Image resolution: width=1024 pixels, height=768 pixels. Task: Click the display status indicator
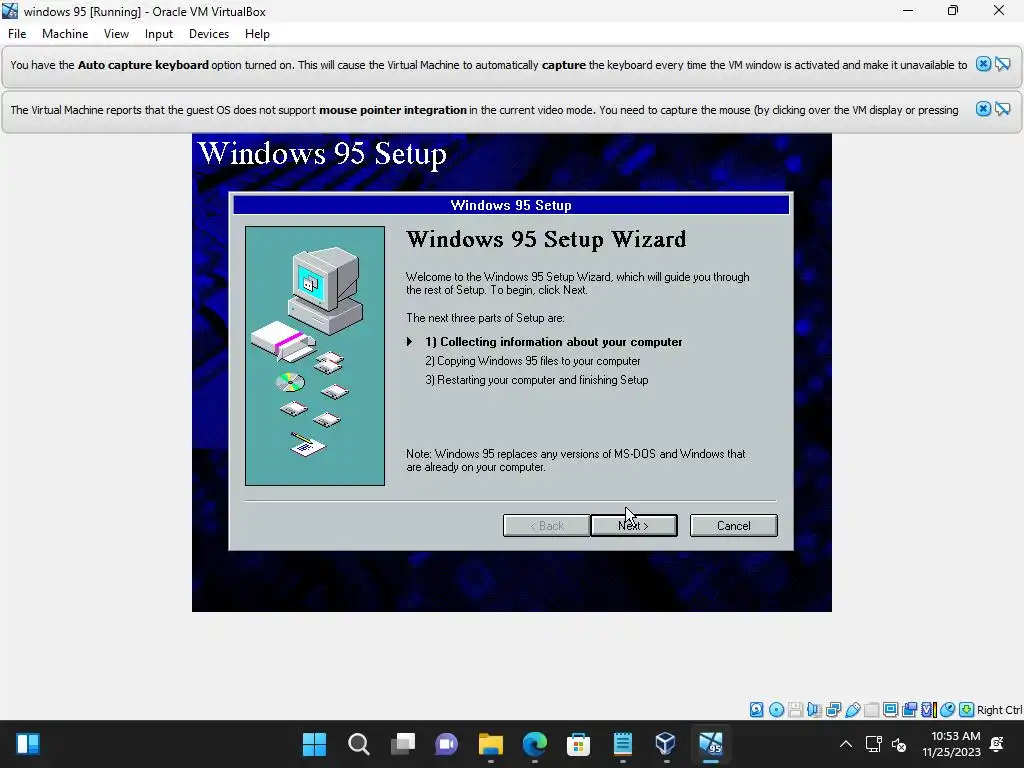point(890,710)
